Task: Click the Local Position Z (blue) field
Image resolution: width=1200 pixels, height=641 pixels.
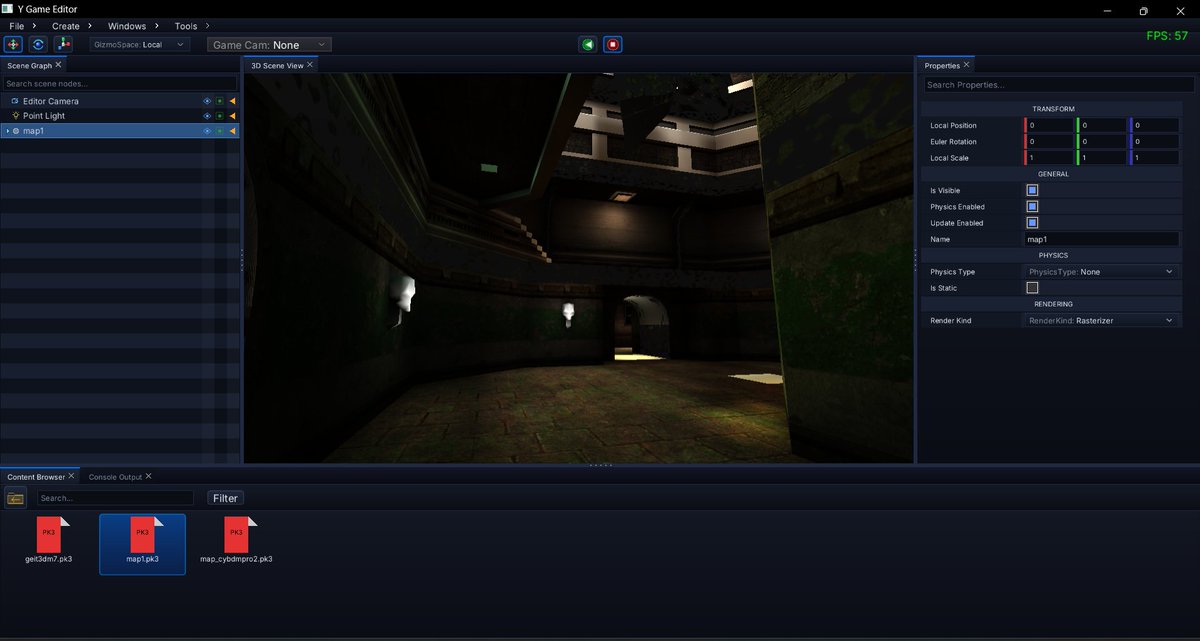Action: tap(1155, 125)
